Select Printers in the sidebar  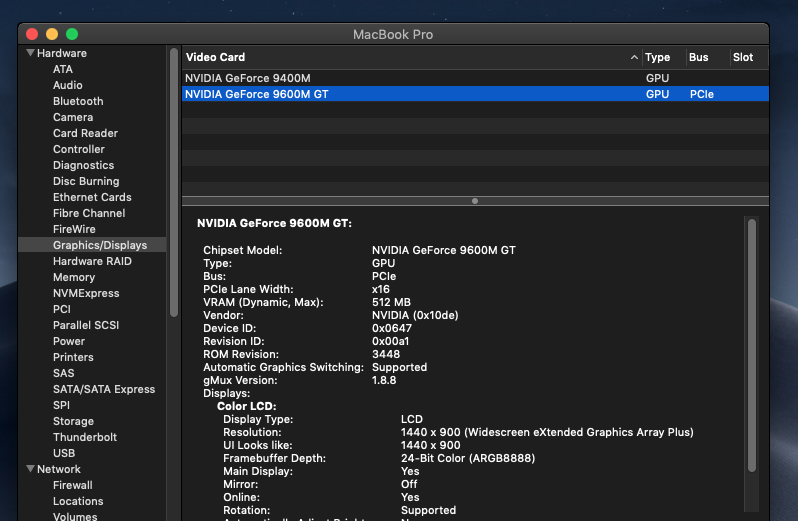(73, 357)
